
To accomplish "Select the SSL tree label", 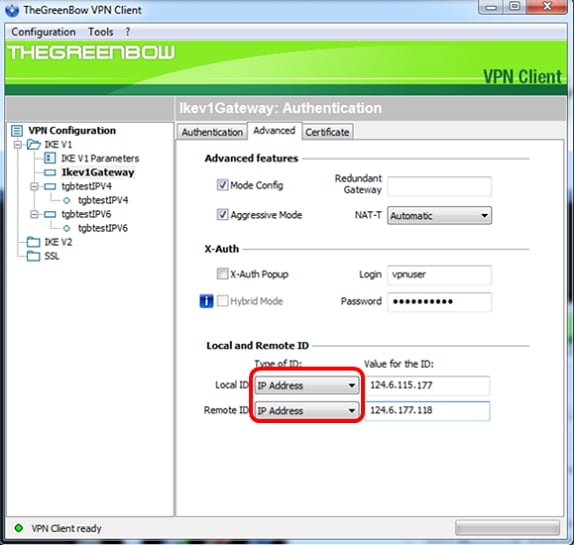I will click(x=52, y=256).
